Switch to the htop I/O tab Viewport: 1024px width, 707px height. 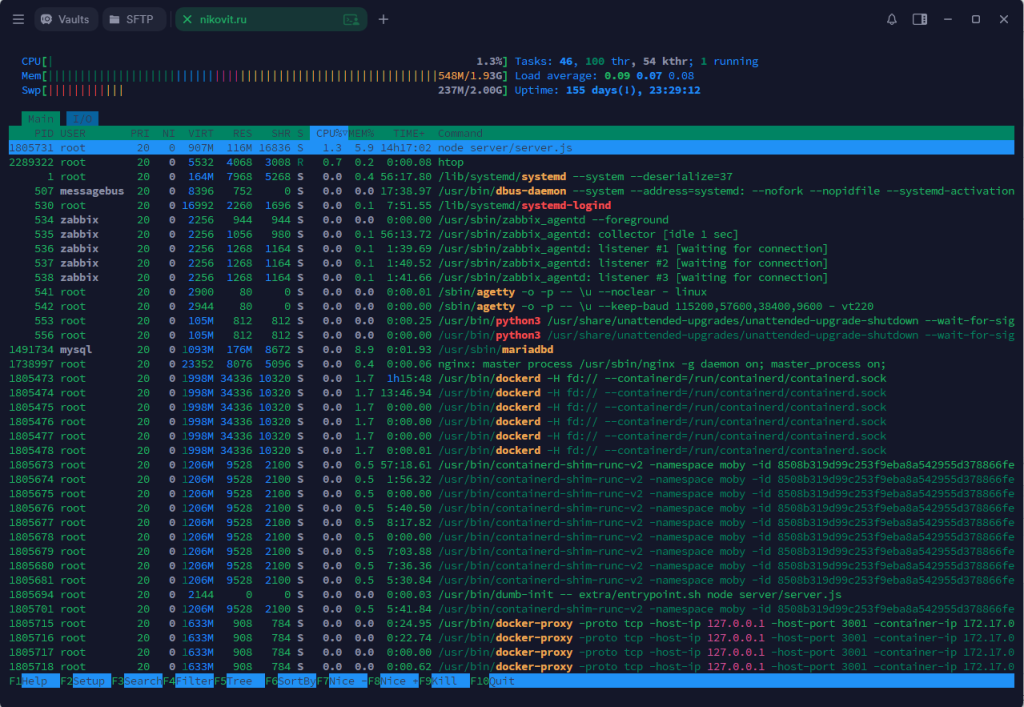[x=82, y=119]
